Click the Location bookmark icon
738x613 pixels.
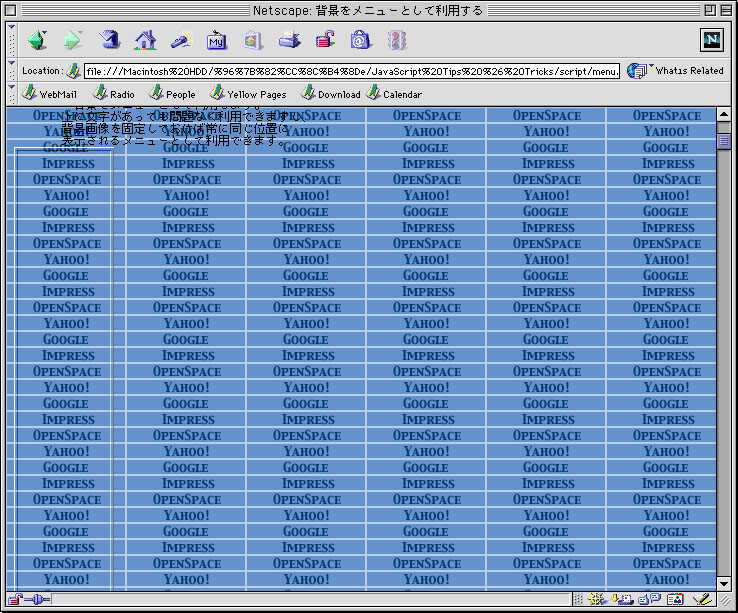[x=73, y=71]
